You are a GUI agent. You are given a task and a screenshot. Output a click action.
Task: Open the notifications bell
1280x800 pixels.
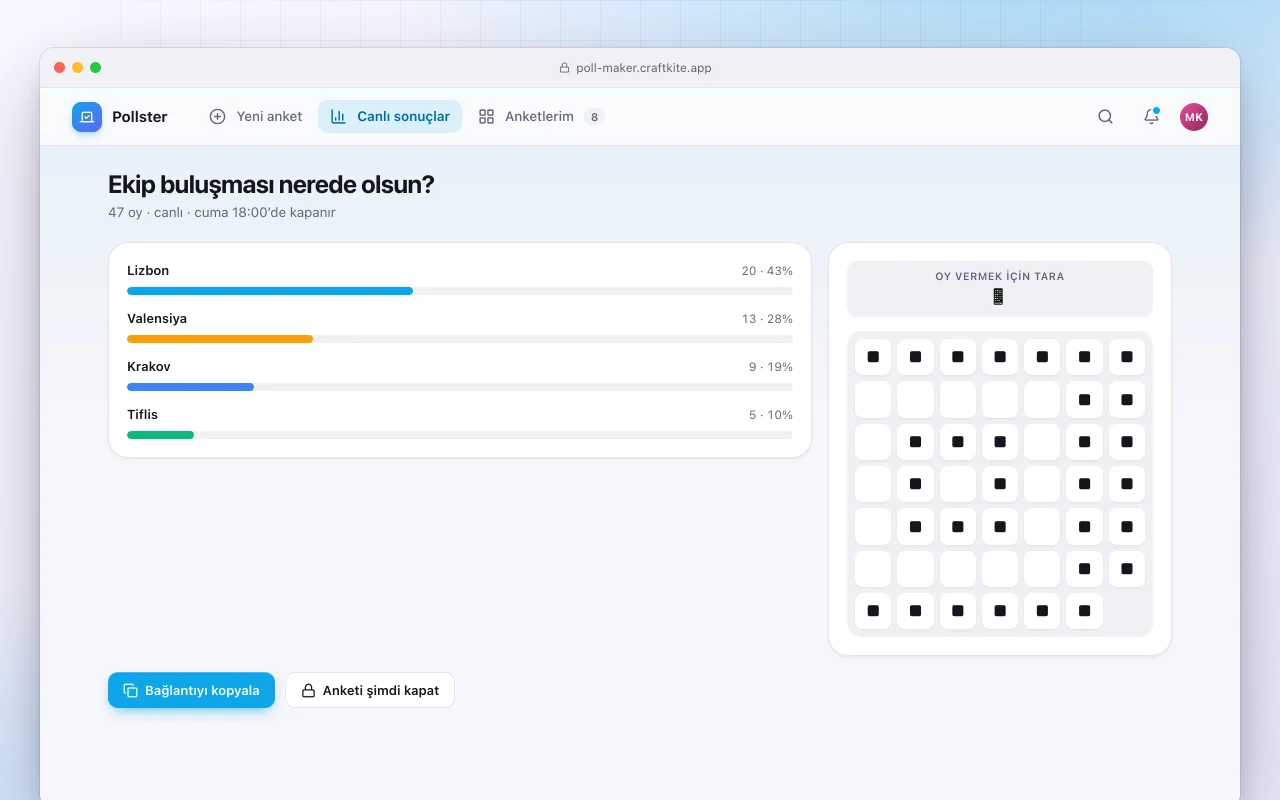[x=1151, y=117]
